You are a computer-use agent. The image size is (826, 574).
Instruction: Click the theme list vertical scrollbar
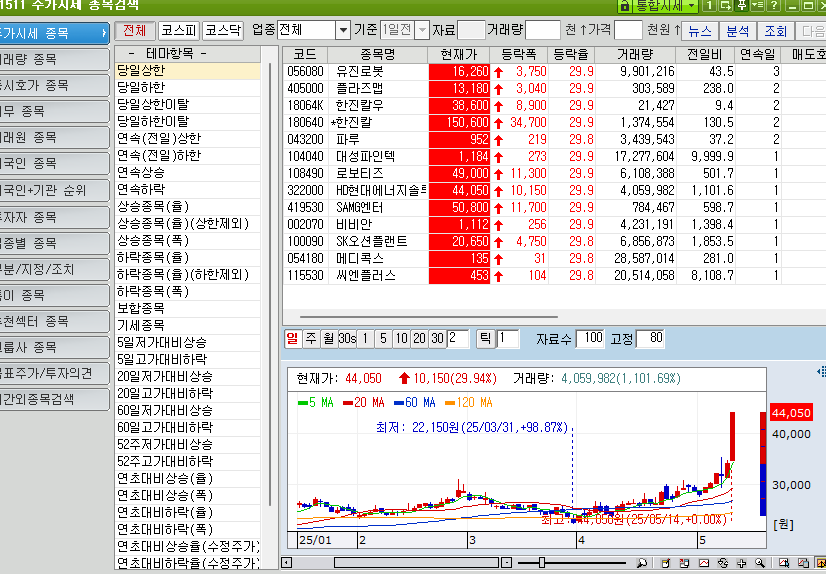270,284
